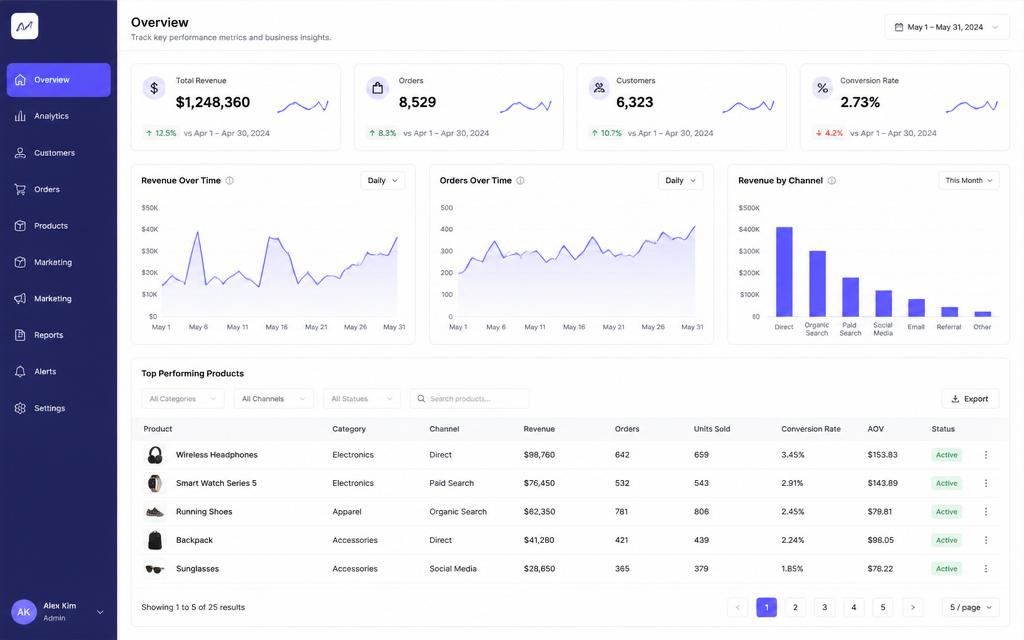This screenshot has width=1024, height=640.
Task: Click the Export button
Action: click(x=970, y=399)
